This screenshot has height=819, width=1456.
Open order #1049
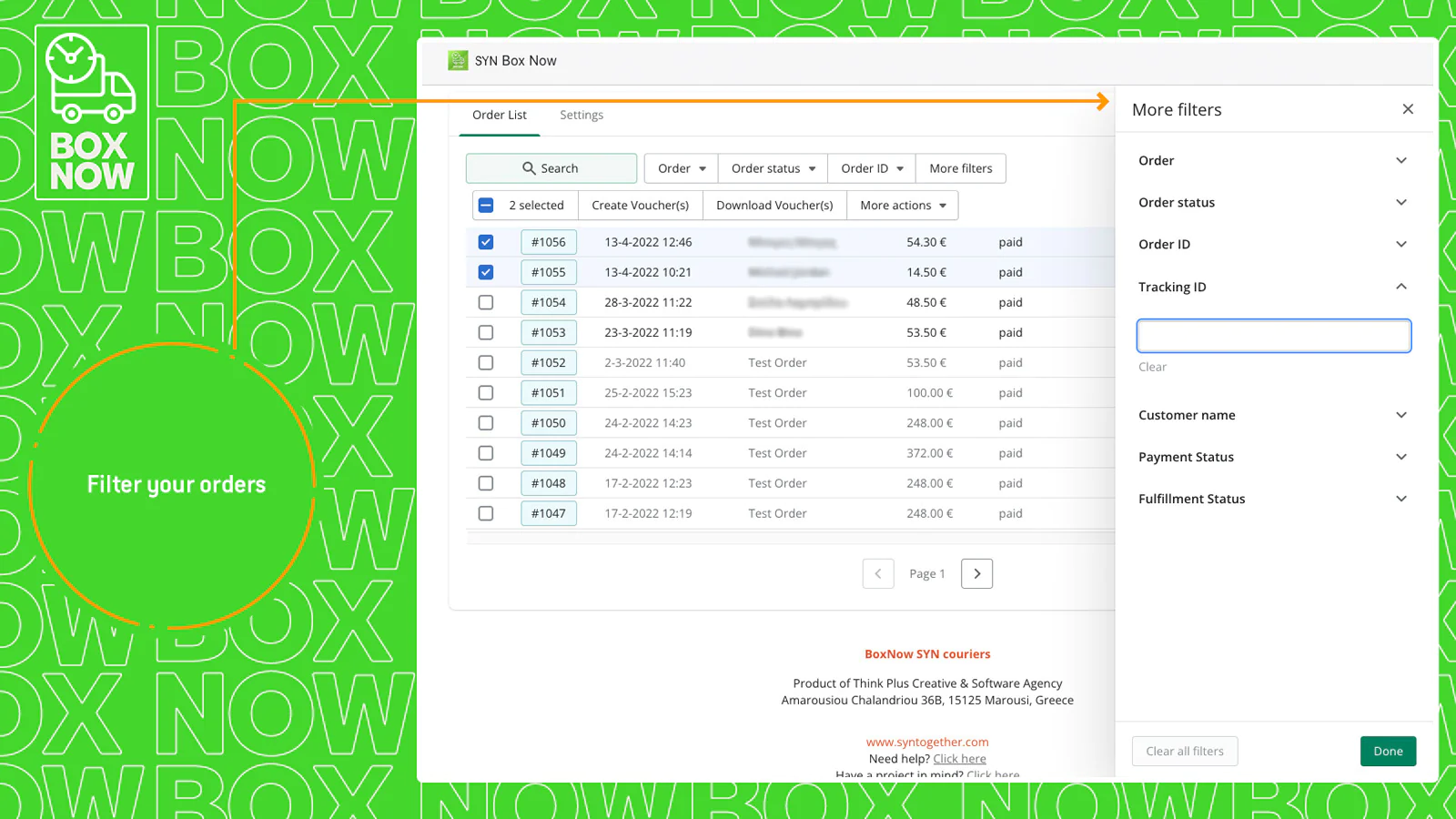pos(549,452)
